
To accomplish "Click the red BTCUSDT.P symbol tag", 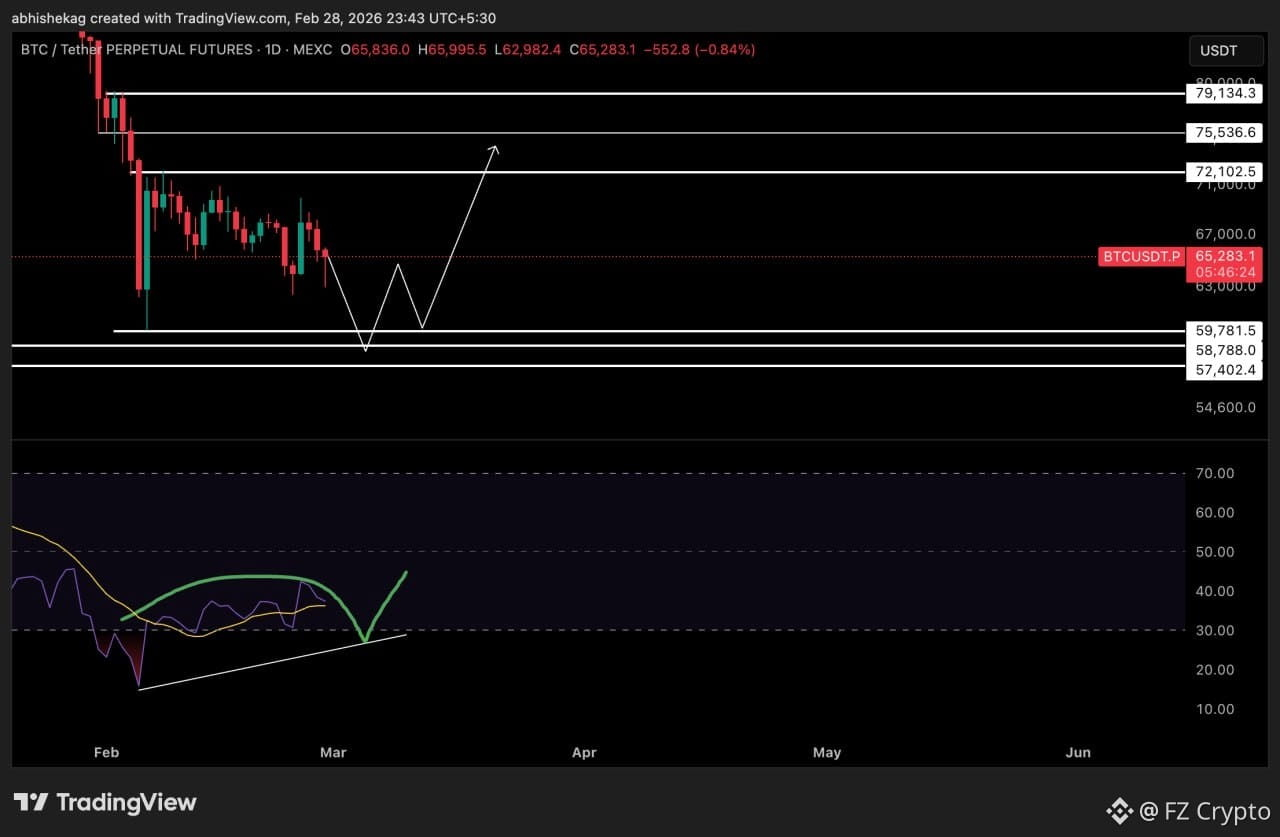I will 1142,256.
